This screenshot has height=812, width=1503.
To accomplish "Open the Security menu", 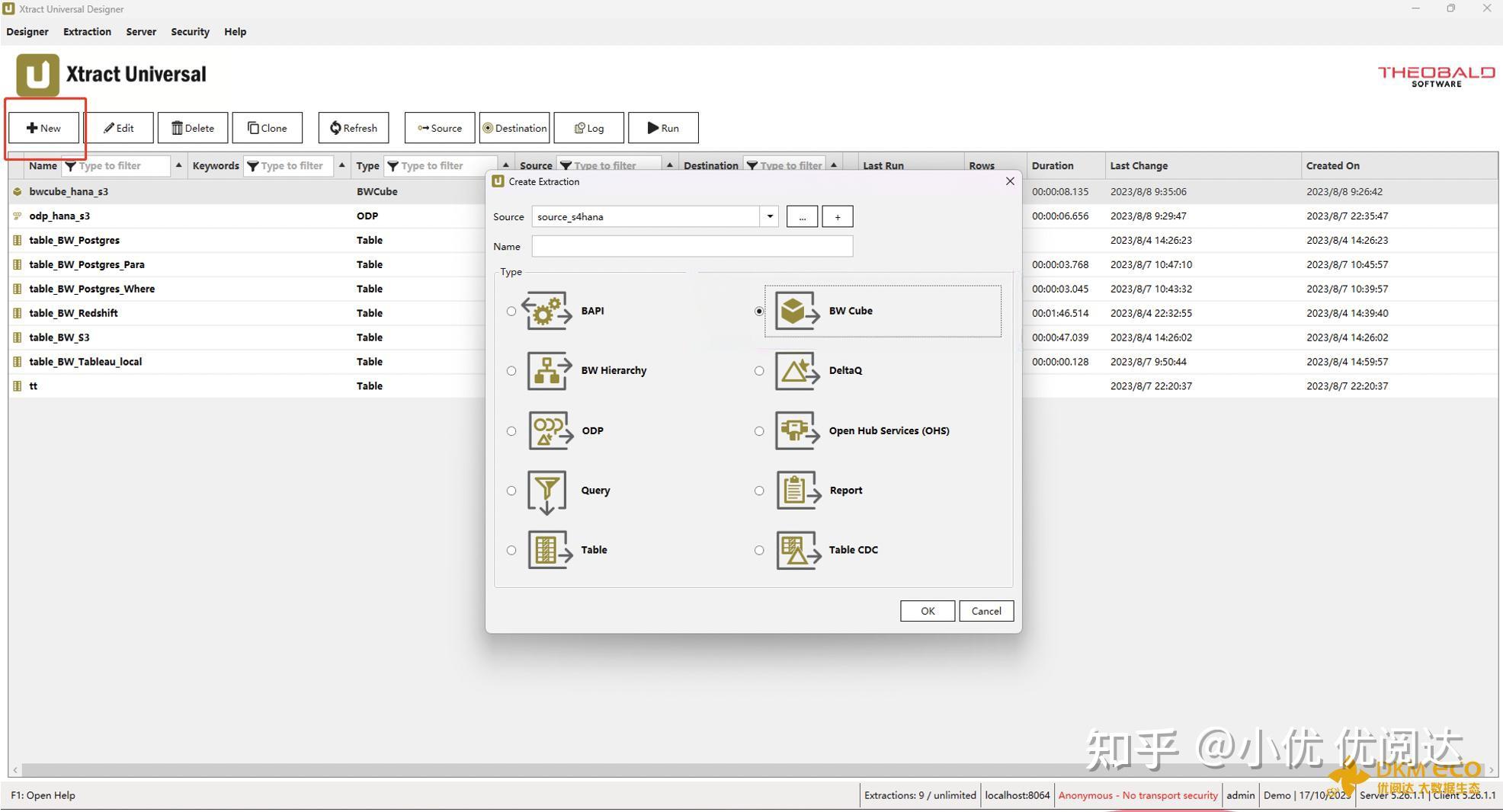I will click(189, 31).
